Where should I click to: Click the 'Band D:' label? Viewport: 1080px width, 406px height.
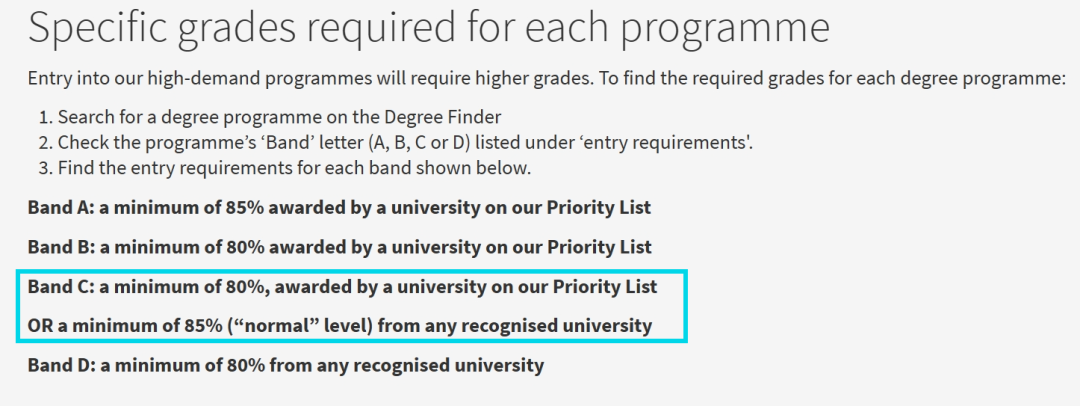tap(61, 365)
